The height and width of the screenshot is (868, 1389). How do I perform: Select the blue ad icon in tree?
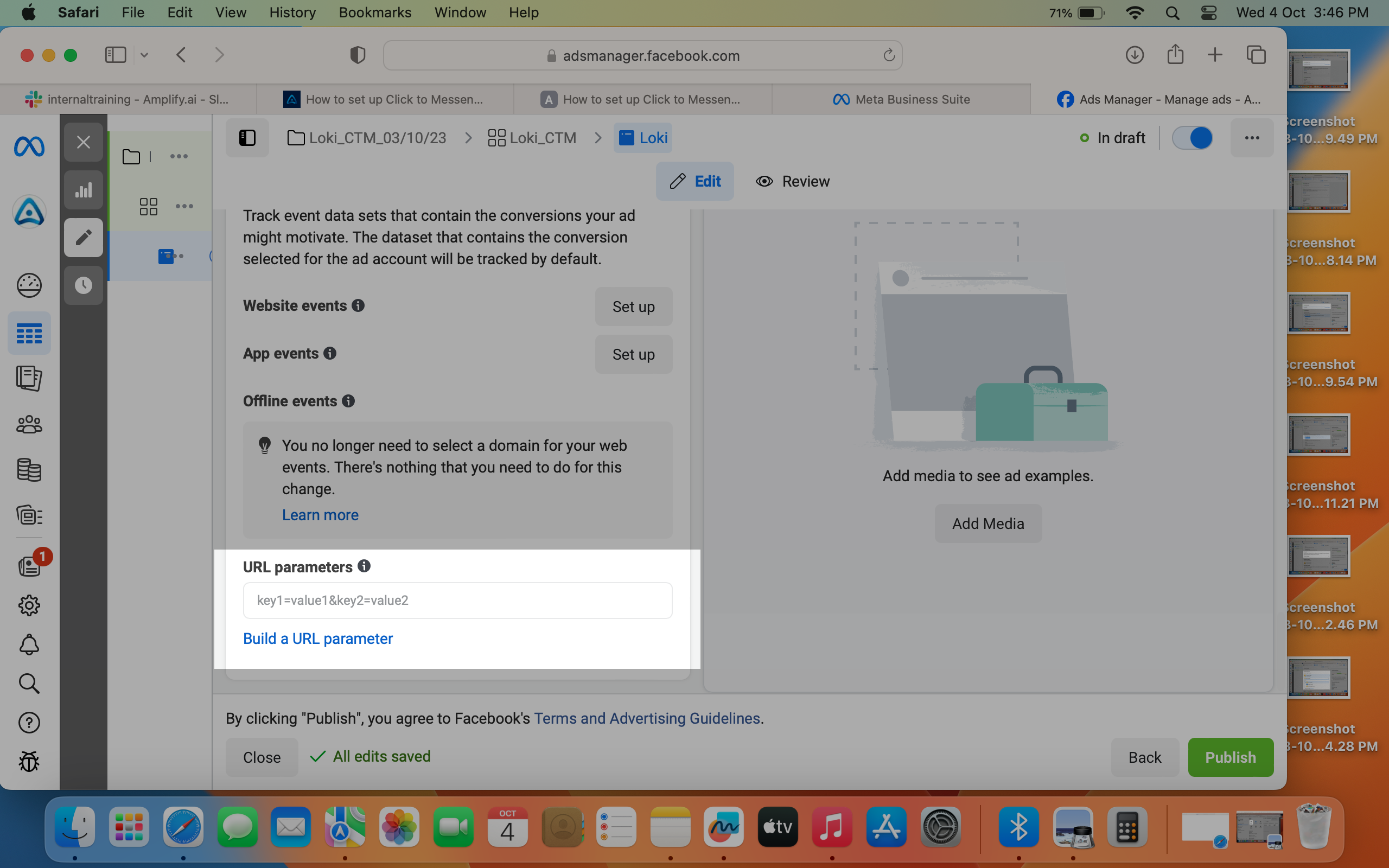pyautogui.click(x=166, y=256)
